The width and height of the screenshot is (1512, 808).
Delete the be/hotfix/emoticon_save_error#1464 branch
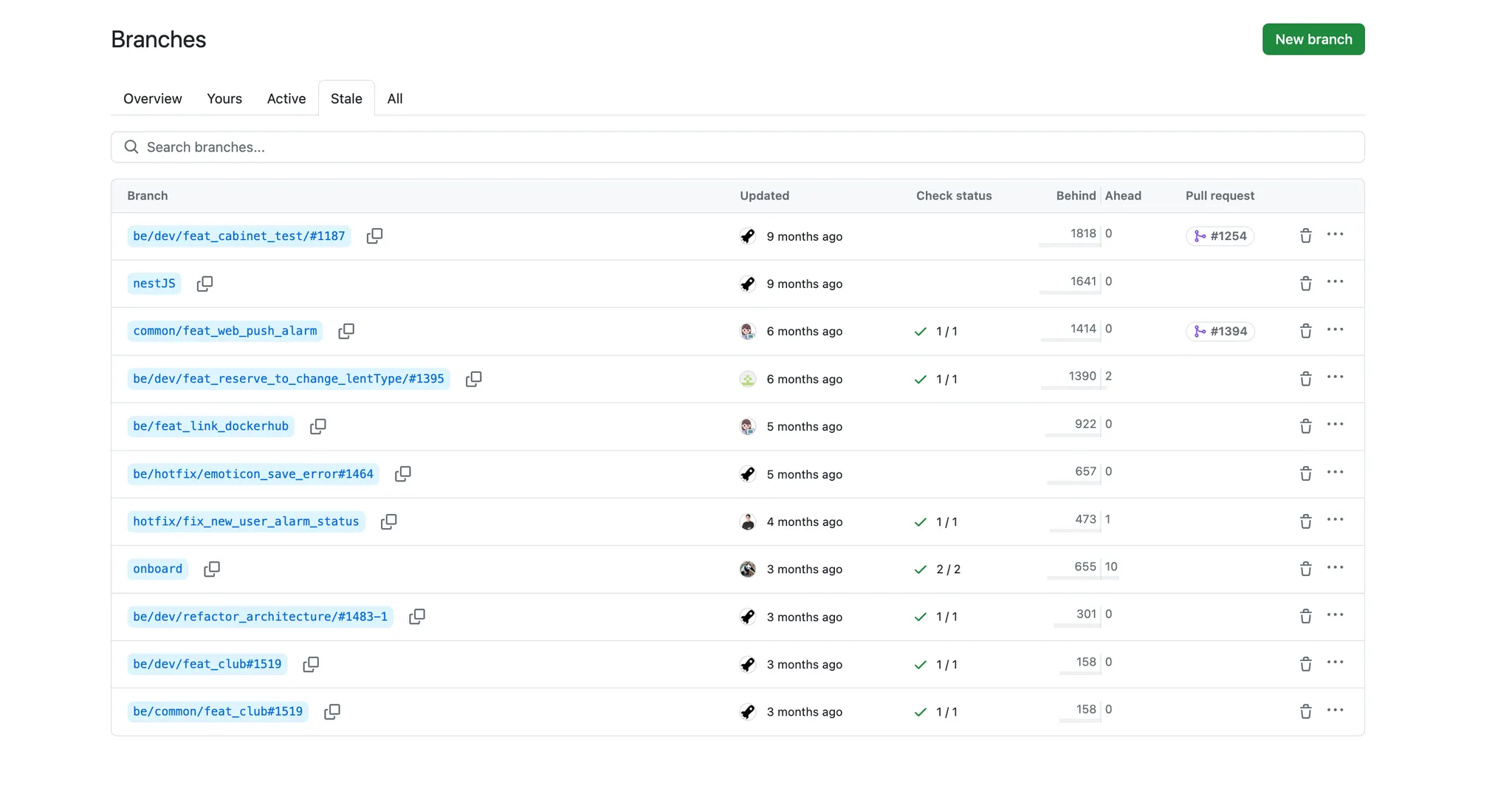1305,473
